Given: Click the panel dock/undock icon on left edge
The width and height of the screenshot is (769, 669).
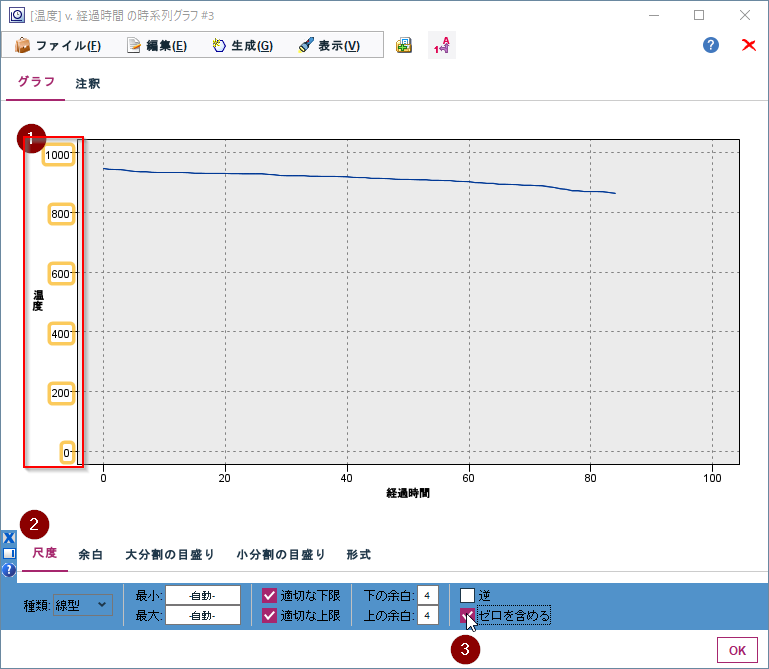Looking at the screenshot, I should (x=9, y=554).
